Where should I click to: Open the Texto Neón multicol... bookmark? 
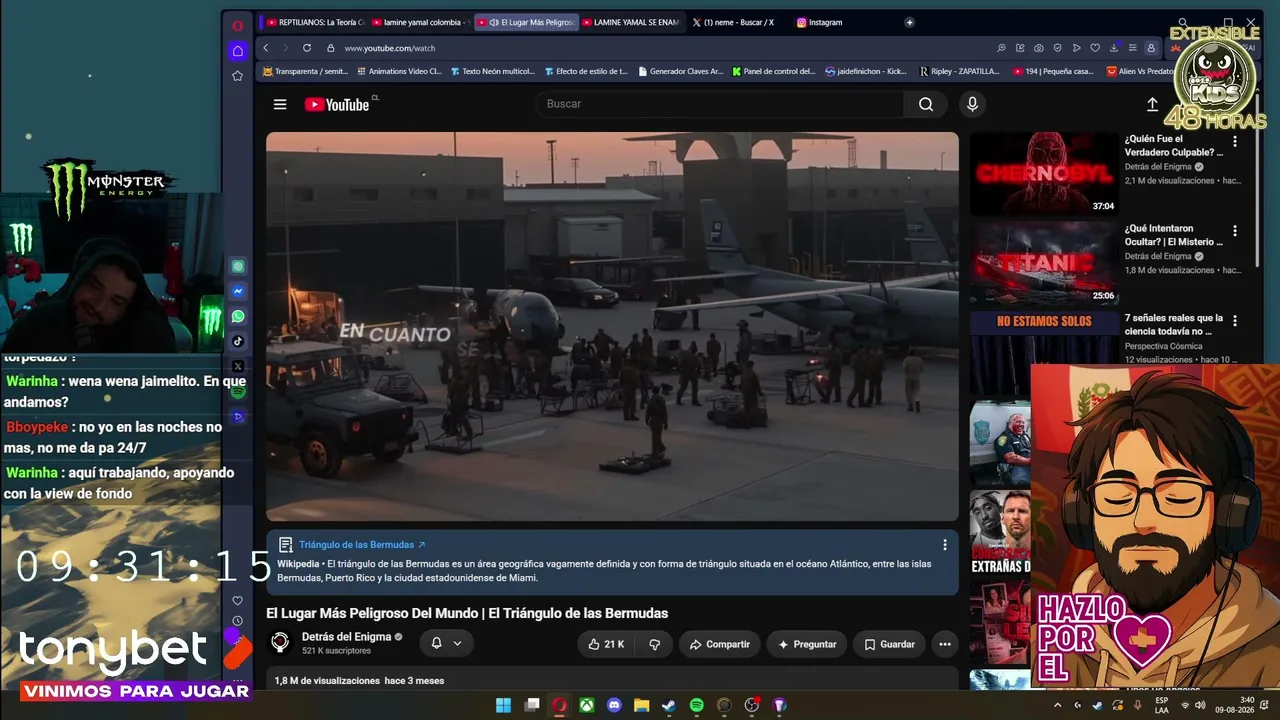(x=493, y=72)
